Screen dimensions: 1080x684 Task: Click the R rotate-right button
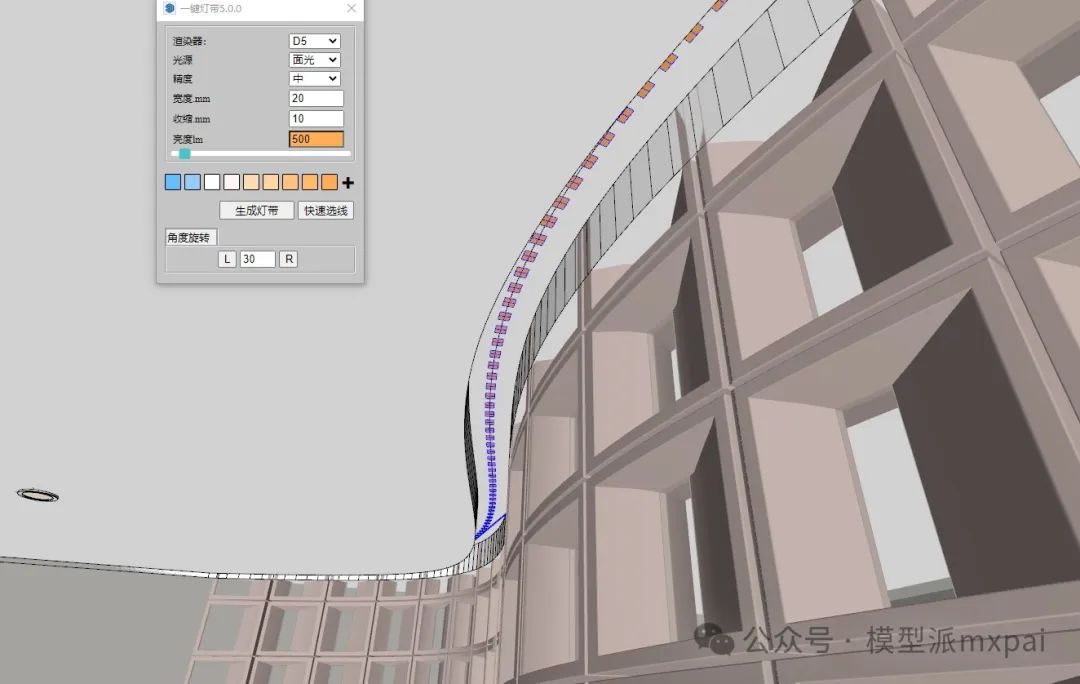(288, 259)
